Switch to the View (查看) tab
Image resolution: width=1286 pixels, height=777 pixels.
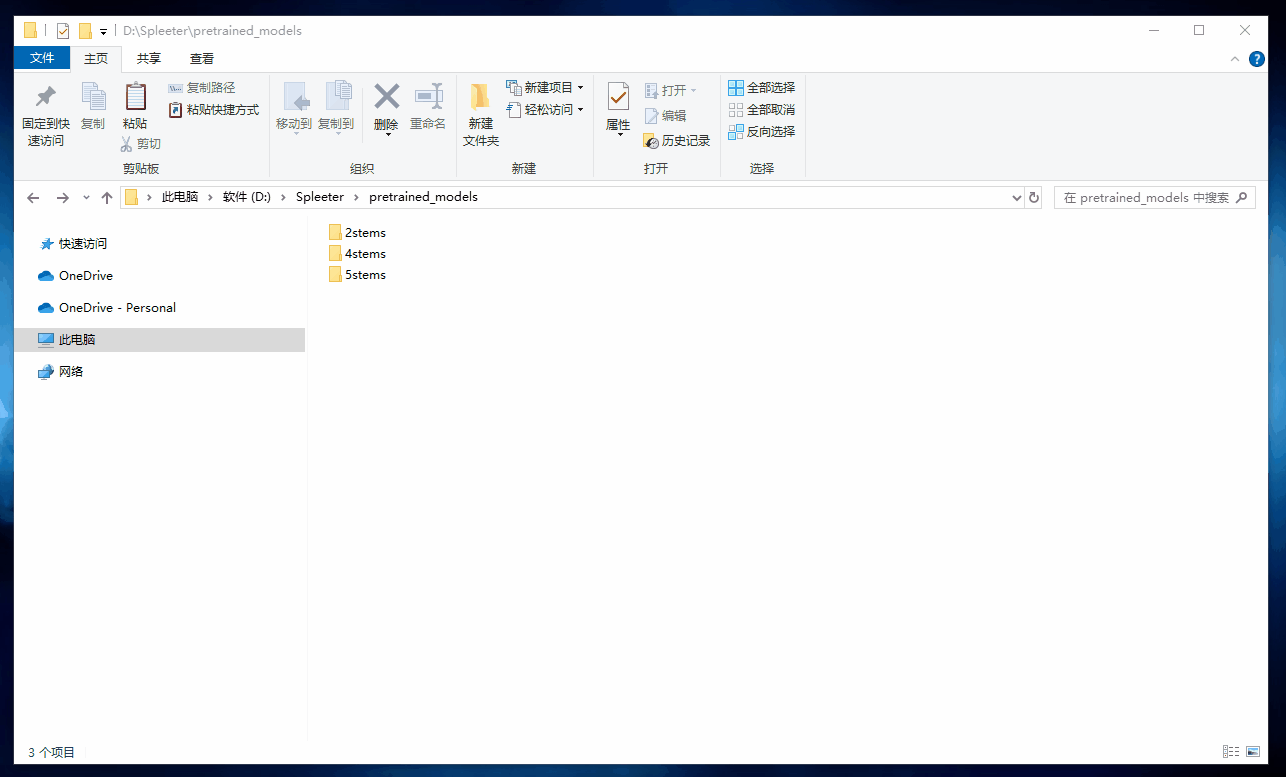[202, 59]
